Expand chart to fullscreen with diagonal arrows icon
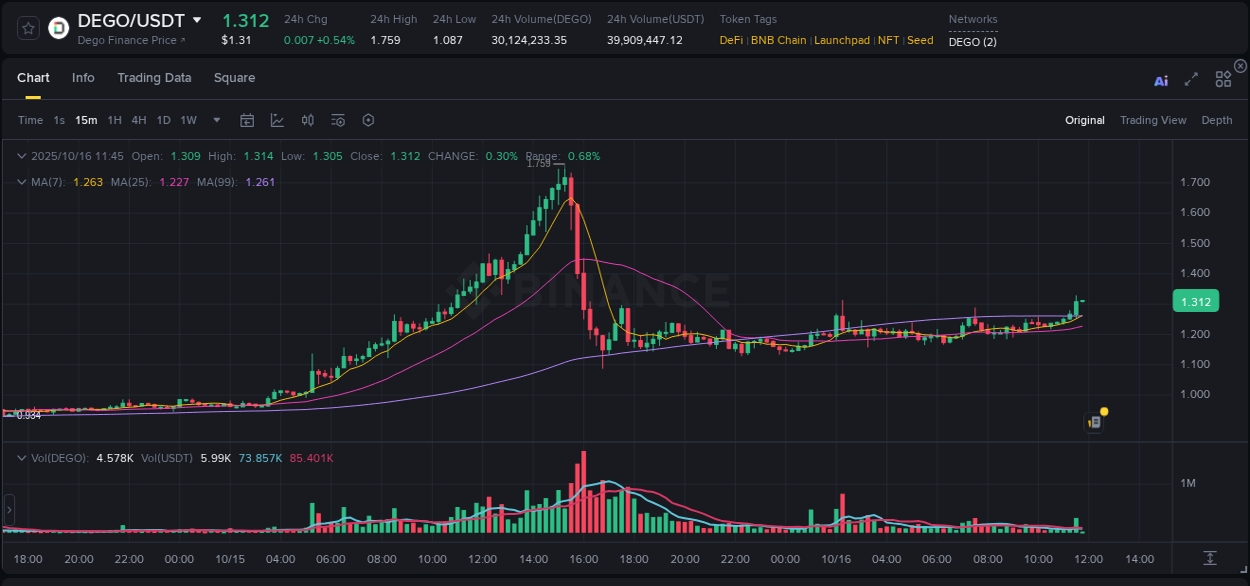 1191,80
